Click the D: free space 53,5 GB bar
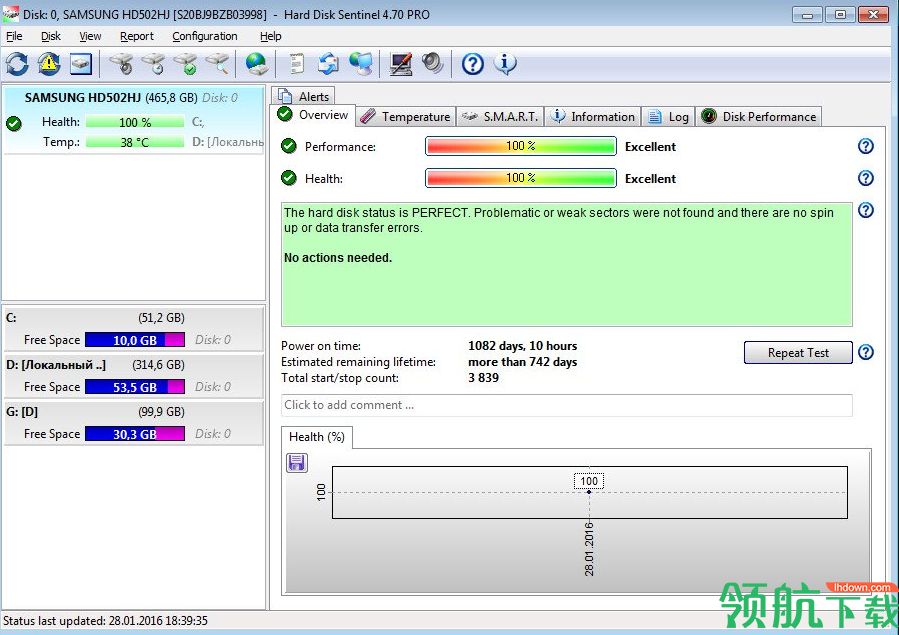Viewport: 899px width, 635px height. click(x=135, y=387)
